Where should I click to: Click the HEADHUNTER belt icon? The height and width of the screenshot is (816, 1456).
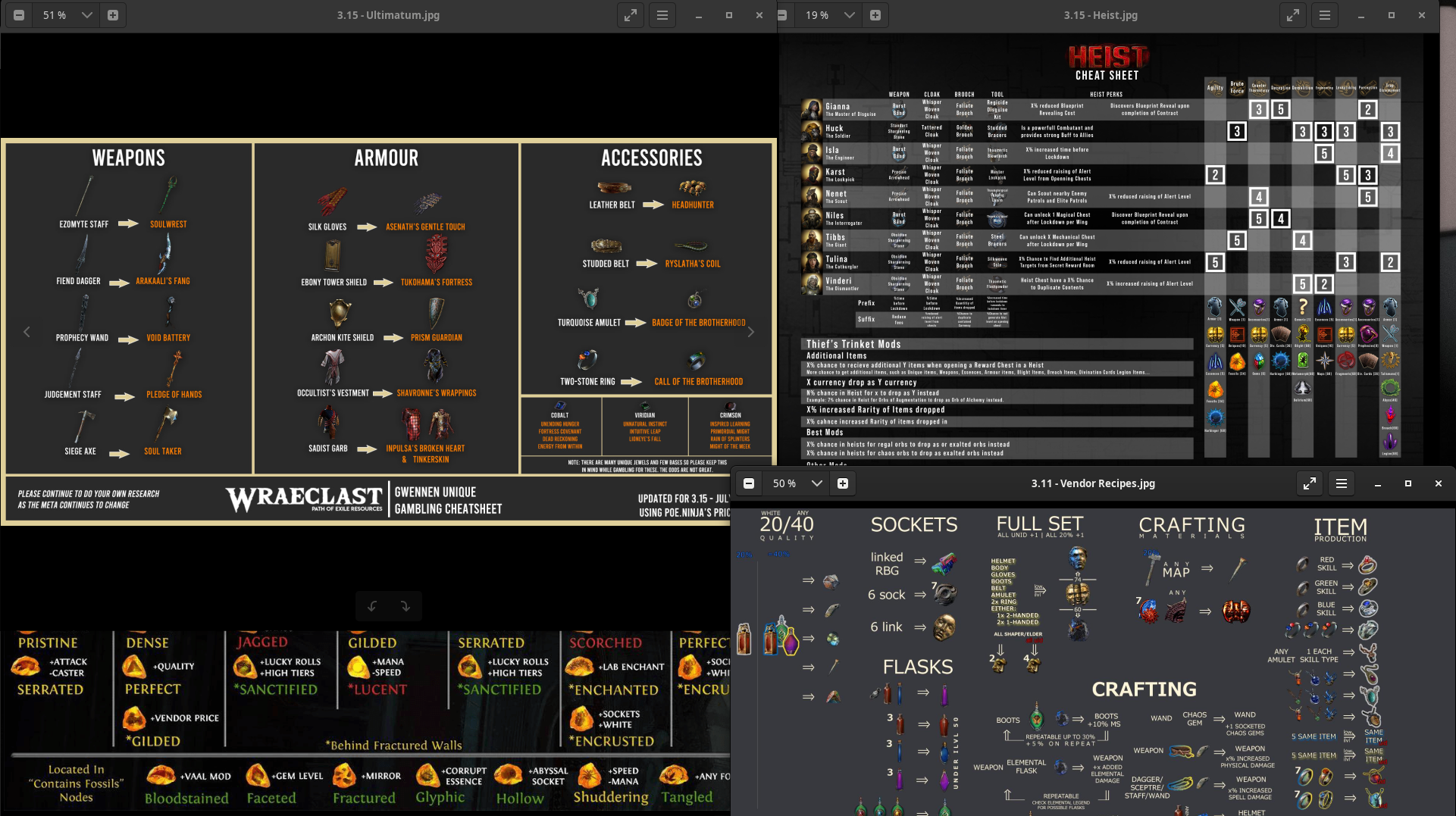click(692, 188)
